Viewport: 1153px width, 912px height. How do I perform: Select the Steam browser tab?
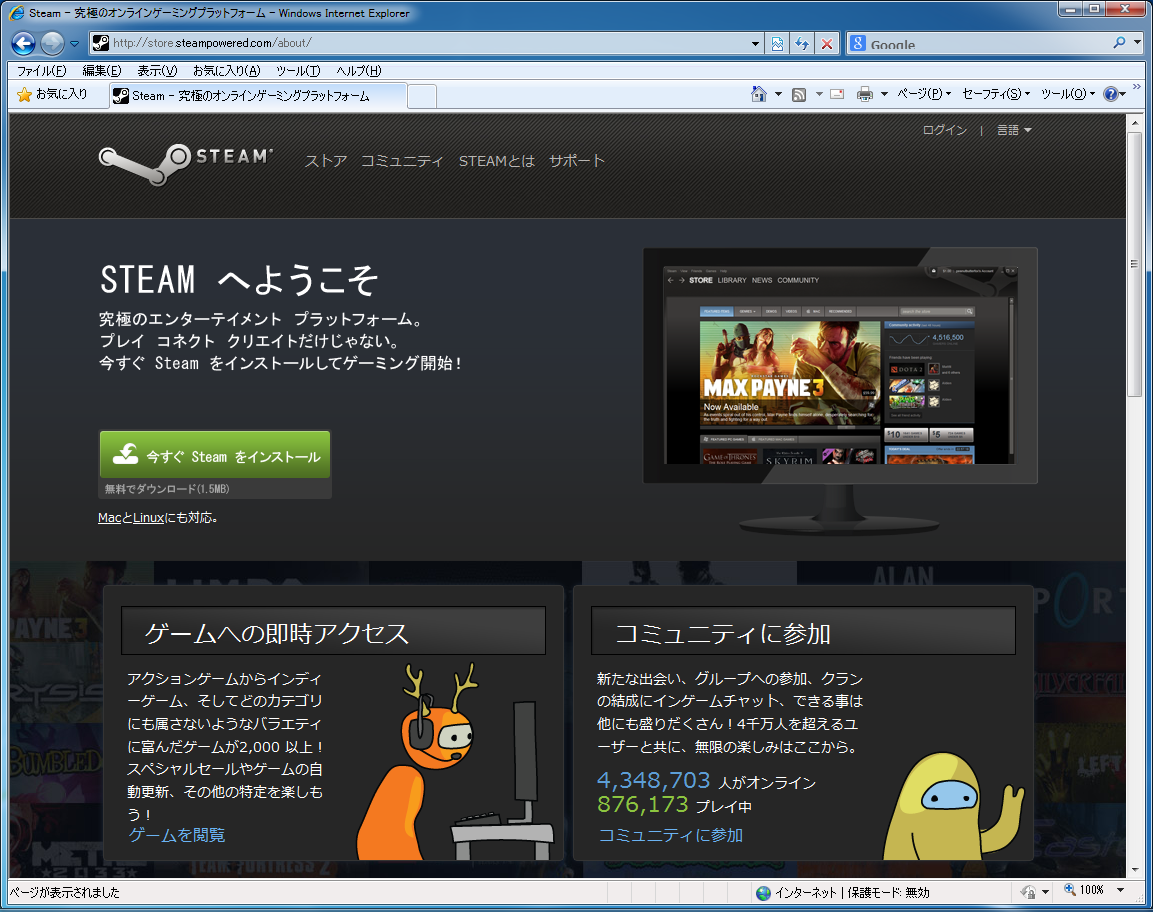[x=257, y=96]
